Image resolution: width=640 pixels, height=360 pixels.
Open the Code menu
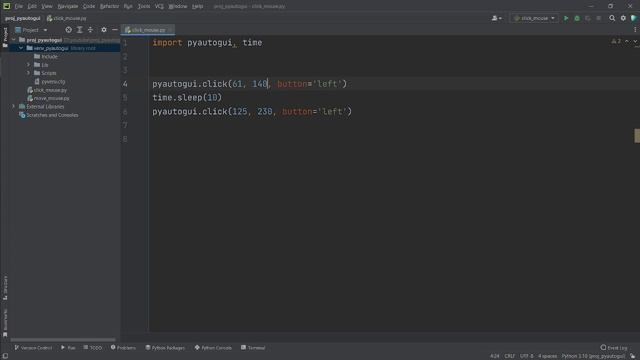tap(89, 6)
